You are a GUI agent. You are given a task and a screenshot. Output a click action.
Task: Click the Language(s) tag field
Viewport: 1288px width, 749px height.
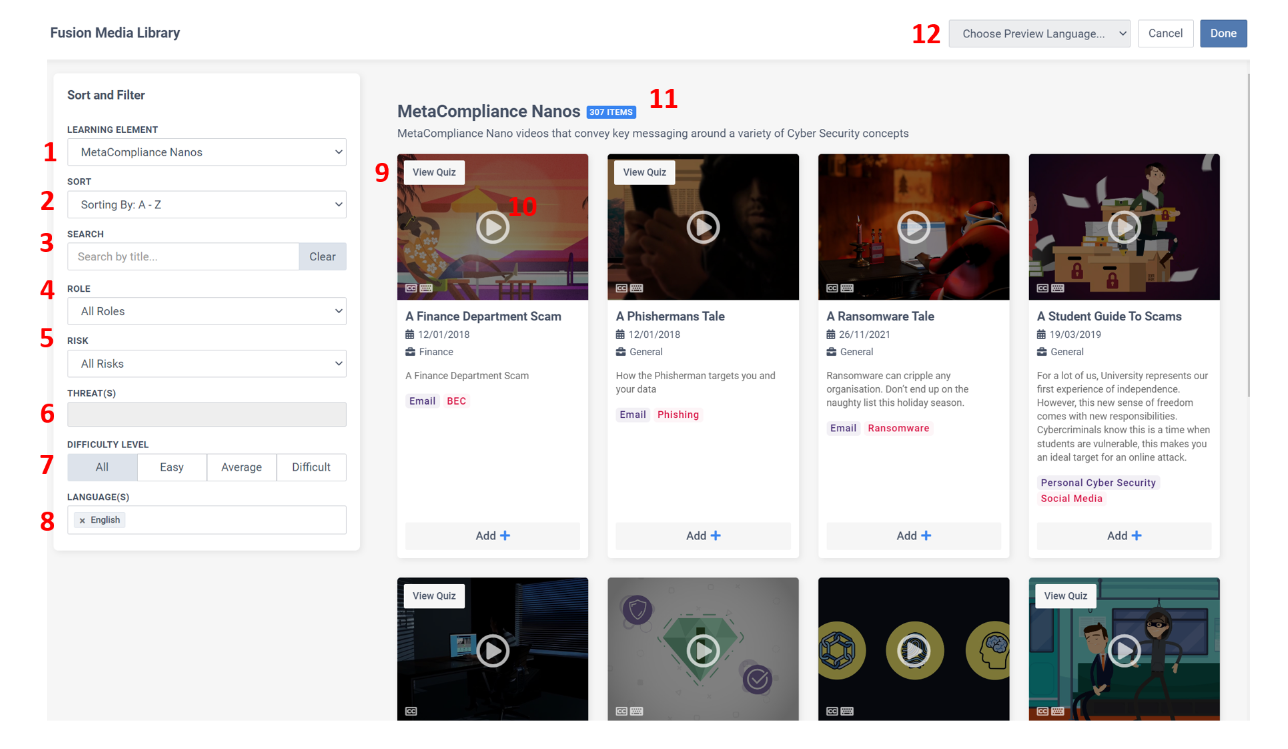point(207,520)
